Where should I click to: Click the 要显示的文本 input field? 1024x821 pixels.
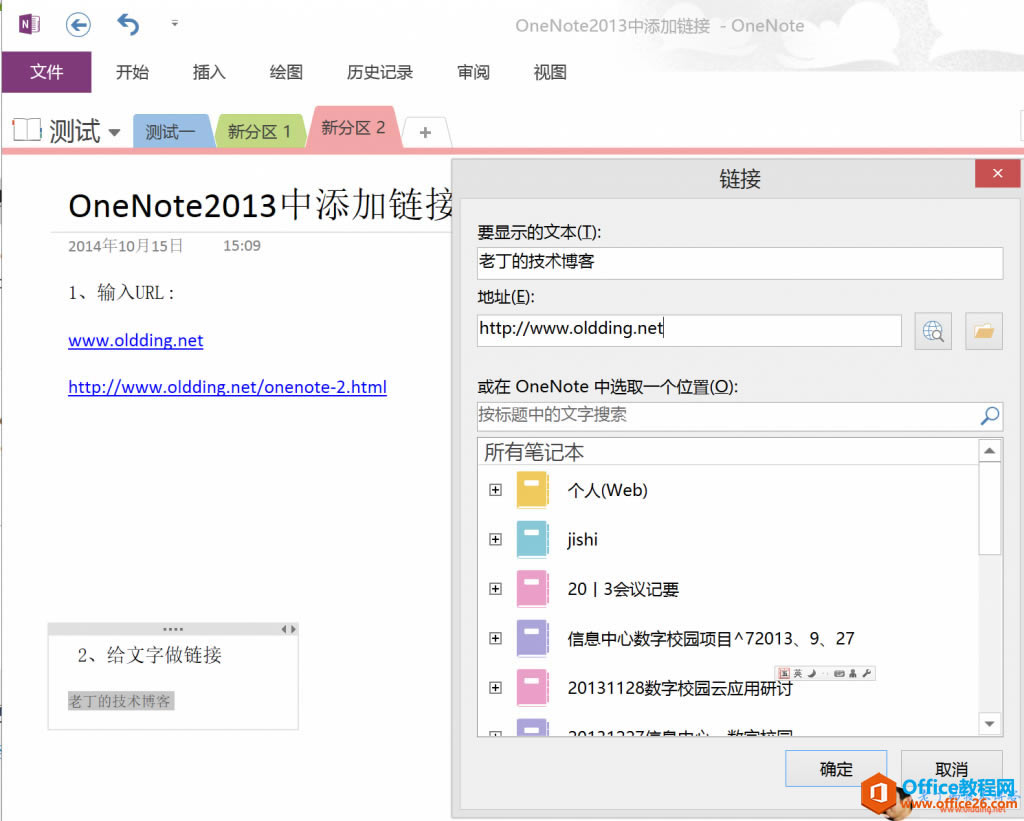pos(739,263)
